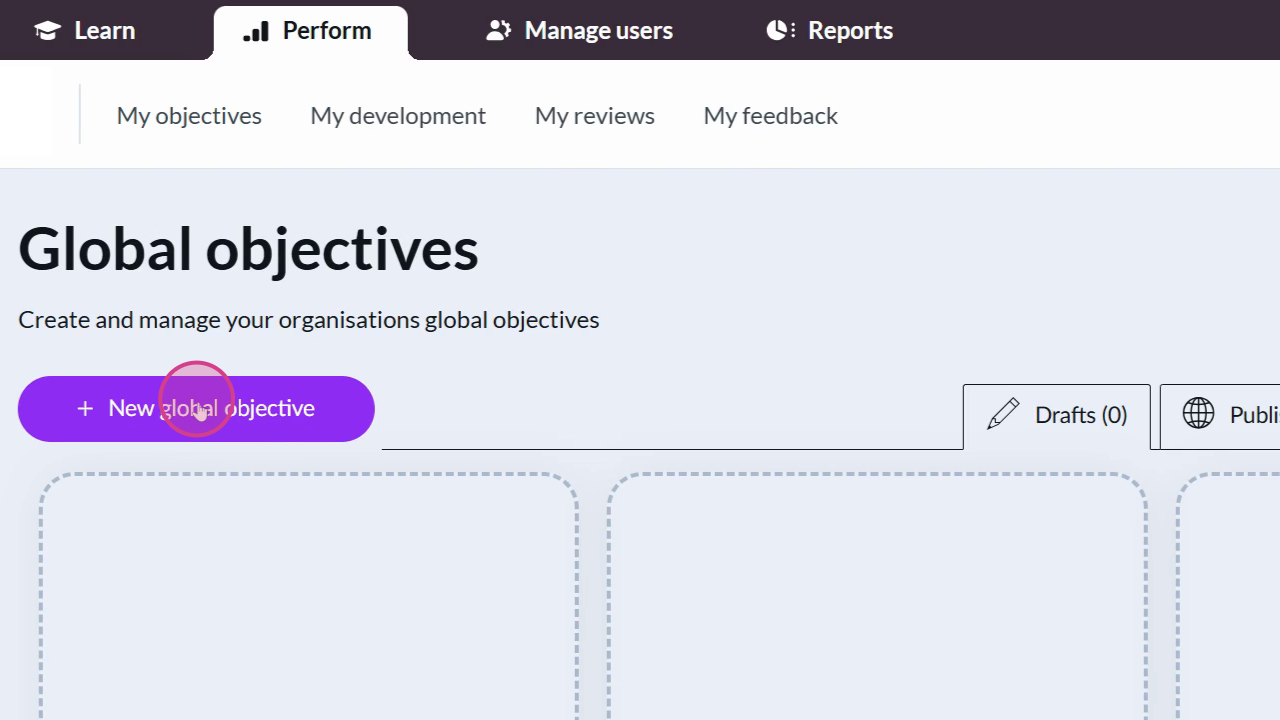Open the My development page

point(398,116)
